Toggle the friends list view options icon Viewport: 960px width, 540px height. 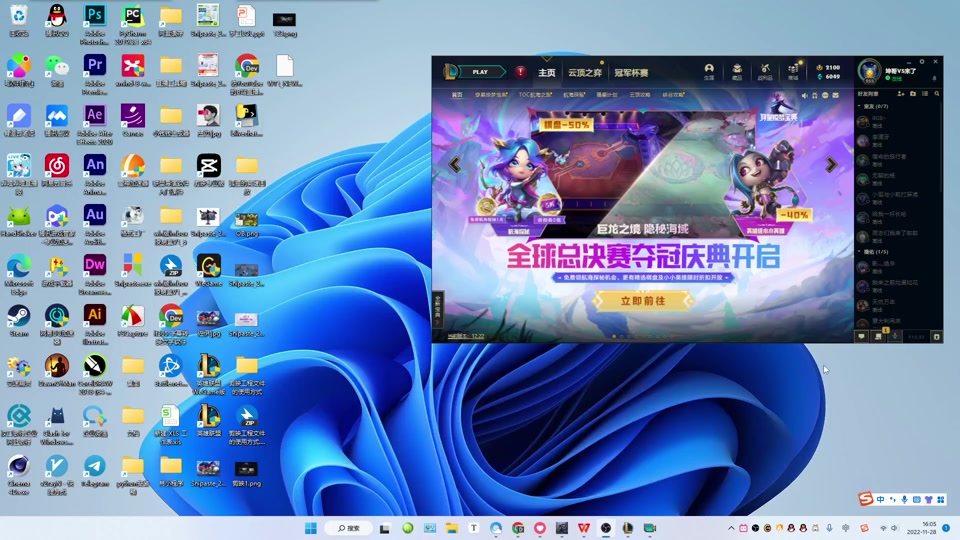point(925,94)
